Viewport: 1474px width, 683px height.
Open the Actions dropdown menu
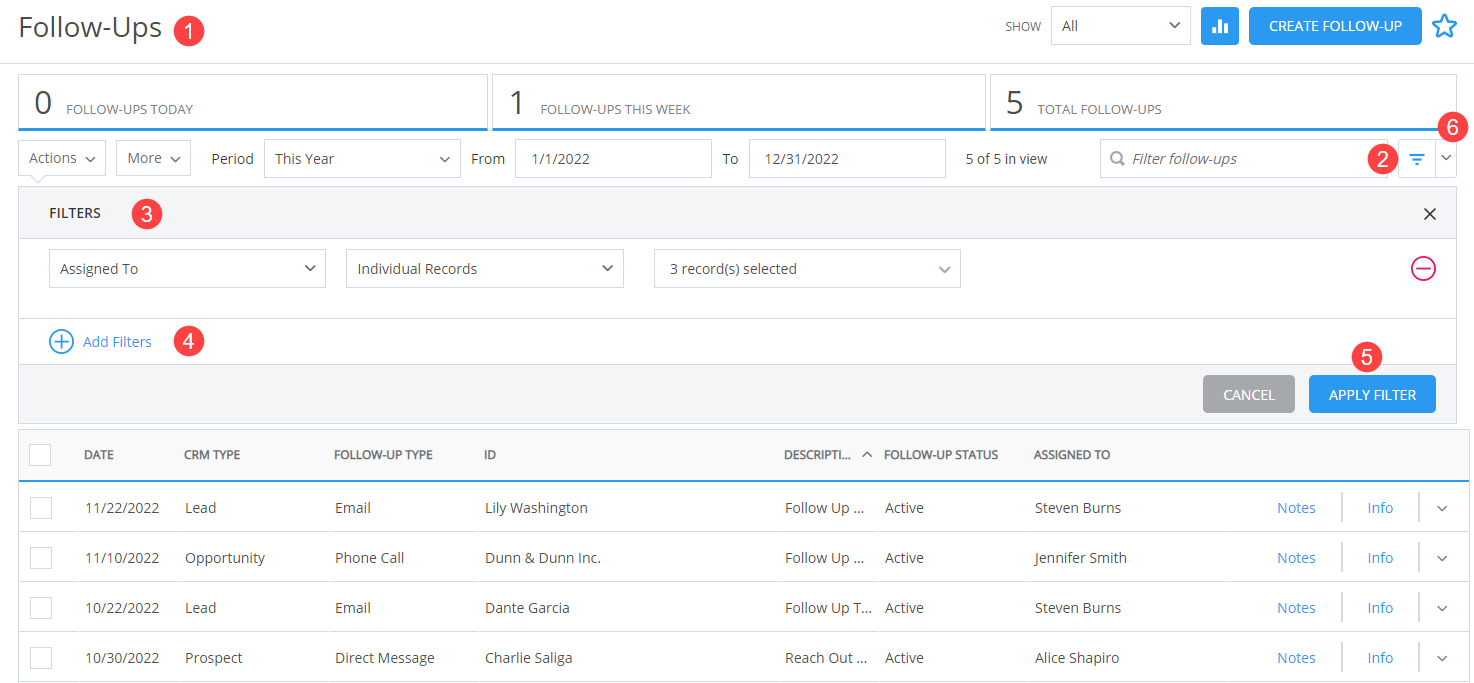[x=62, y=158]
